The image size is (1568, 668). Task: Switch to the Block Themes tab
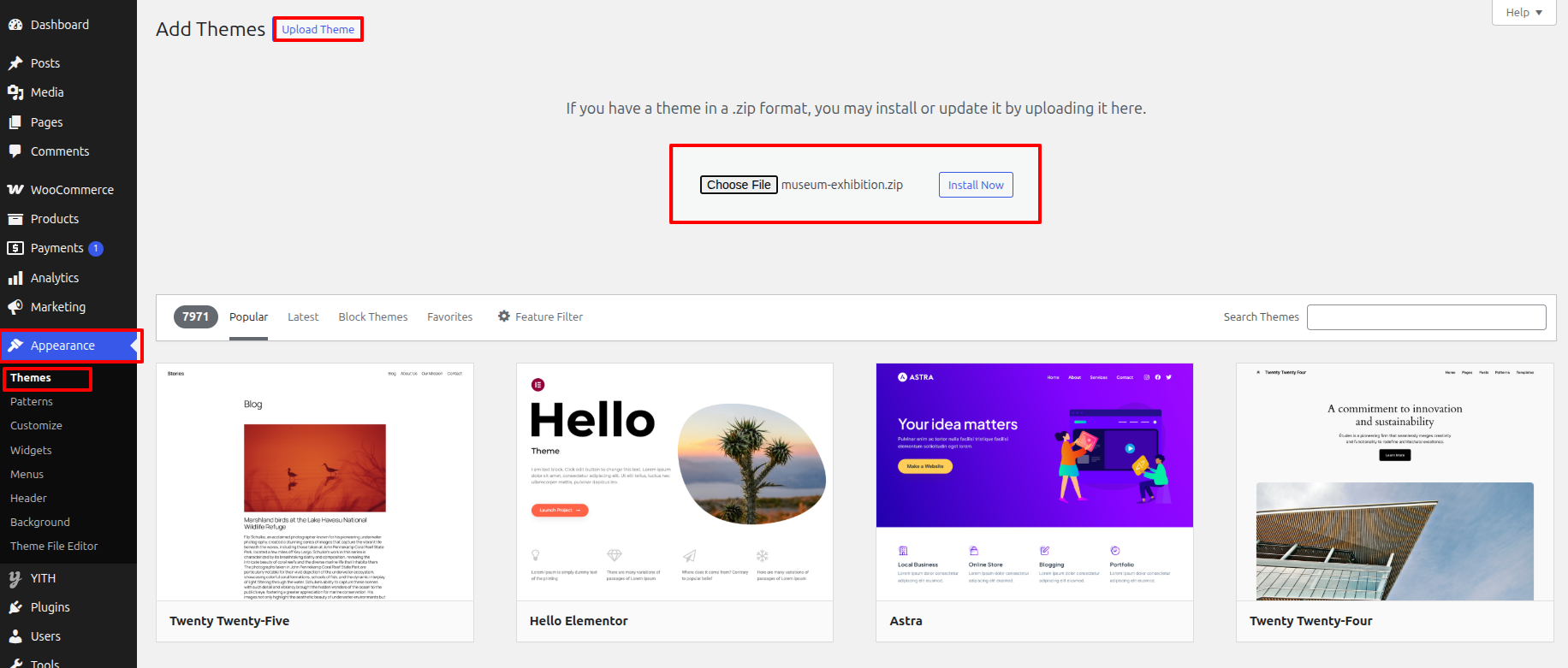coord(373,316)
